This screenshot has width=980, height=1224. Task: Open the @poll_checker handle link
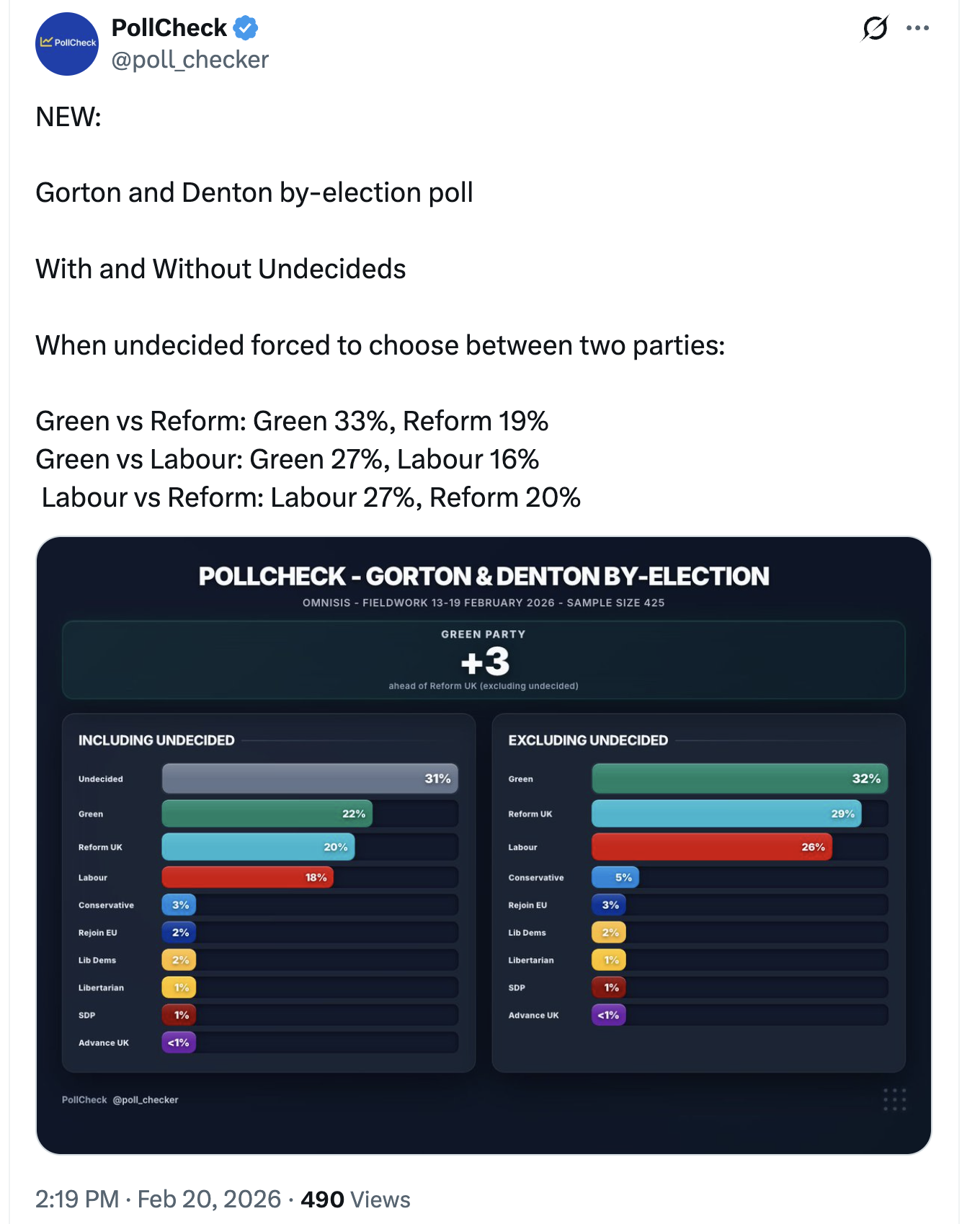[190, 60]
